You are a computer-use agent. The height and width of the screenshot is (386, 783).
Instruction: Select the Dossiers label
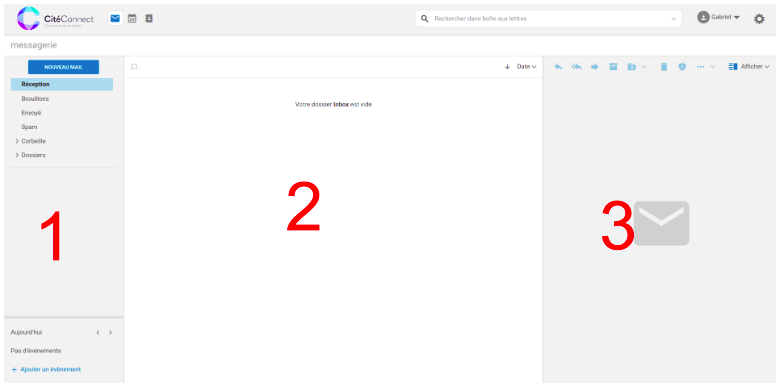33,155
